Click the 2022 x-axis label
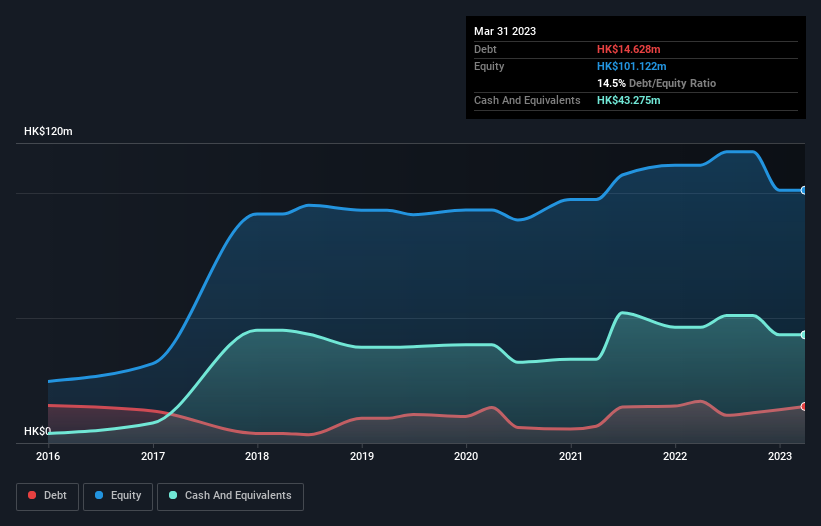Screen dimensions: 821x526 pyautogui.click(x=675, y=456)
